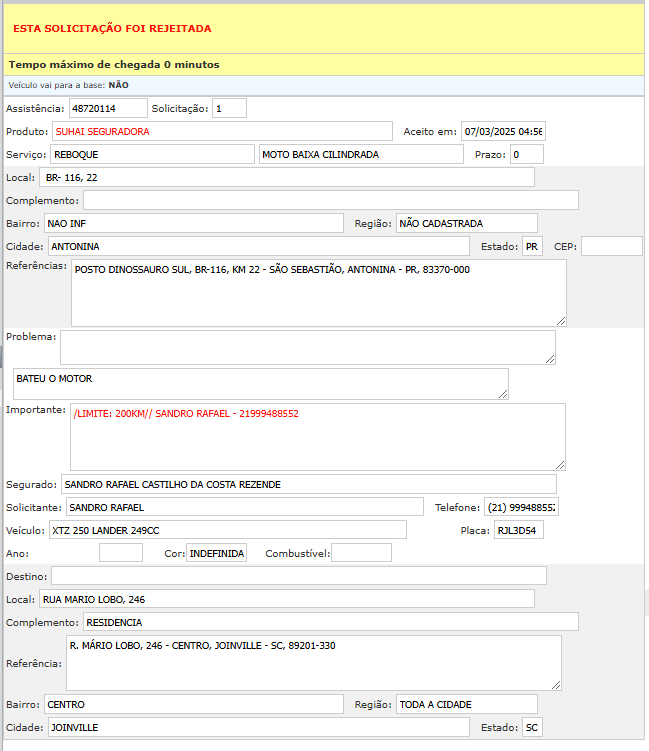Click inside the Referências text area about POSTO DINOSSAURO
The height and width of the screenshot is (751, 649).
click(318, 292)
